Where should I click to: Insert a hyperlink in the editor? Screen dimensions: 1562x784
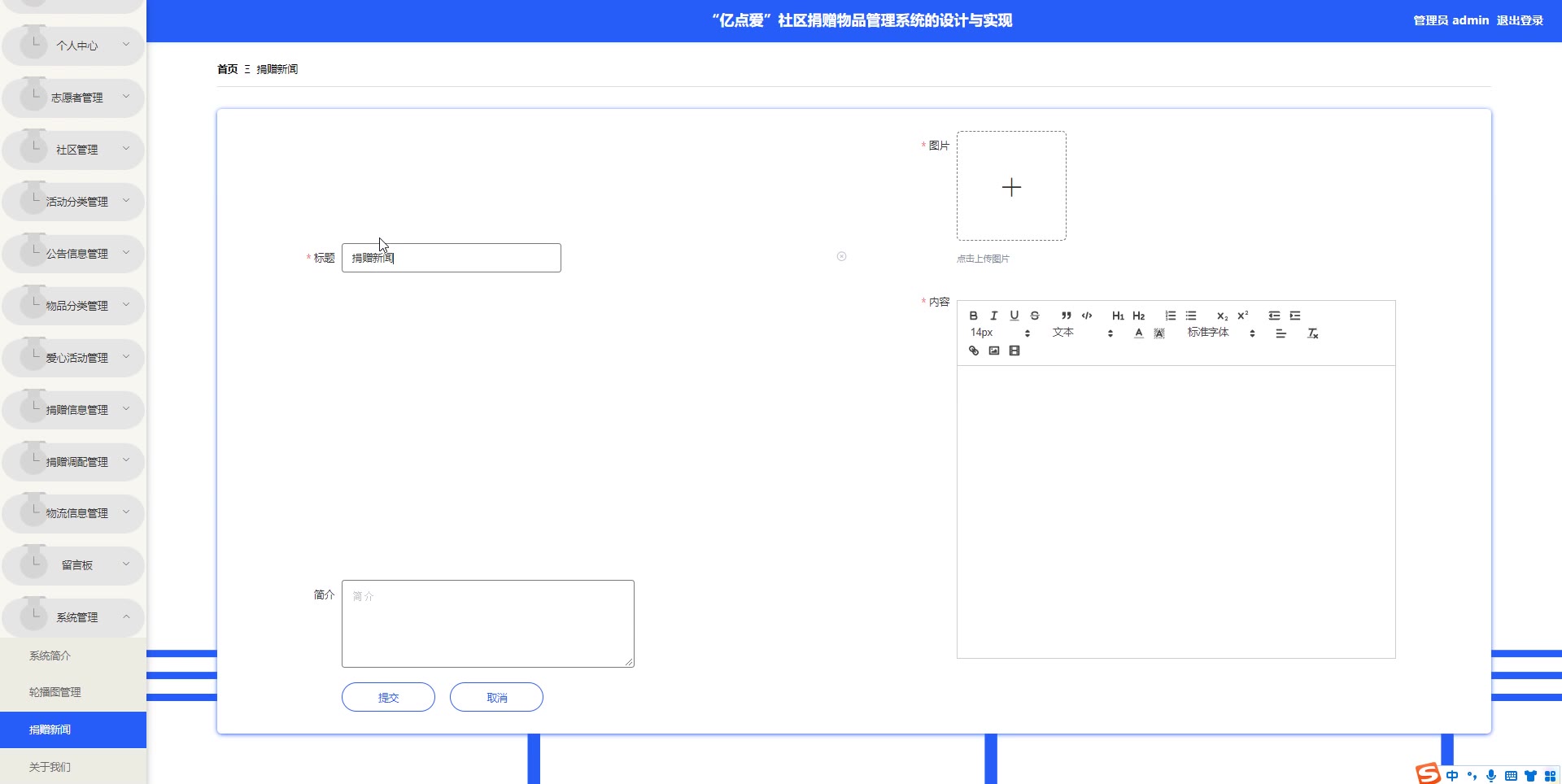point(974,351)
